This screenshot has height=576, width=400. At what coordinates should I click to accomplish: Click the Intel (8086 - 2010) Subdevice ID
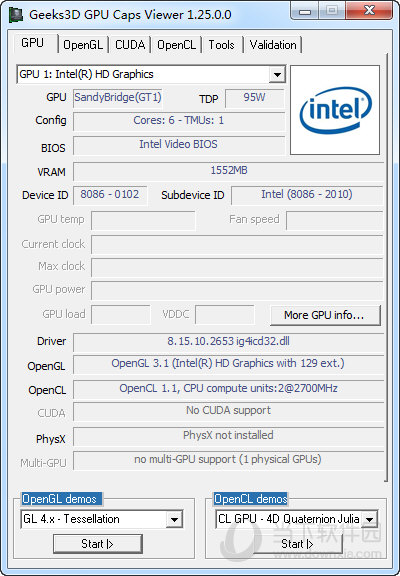[307, 195]
